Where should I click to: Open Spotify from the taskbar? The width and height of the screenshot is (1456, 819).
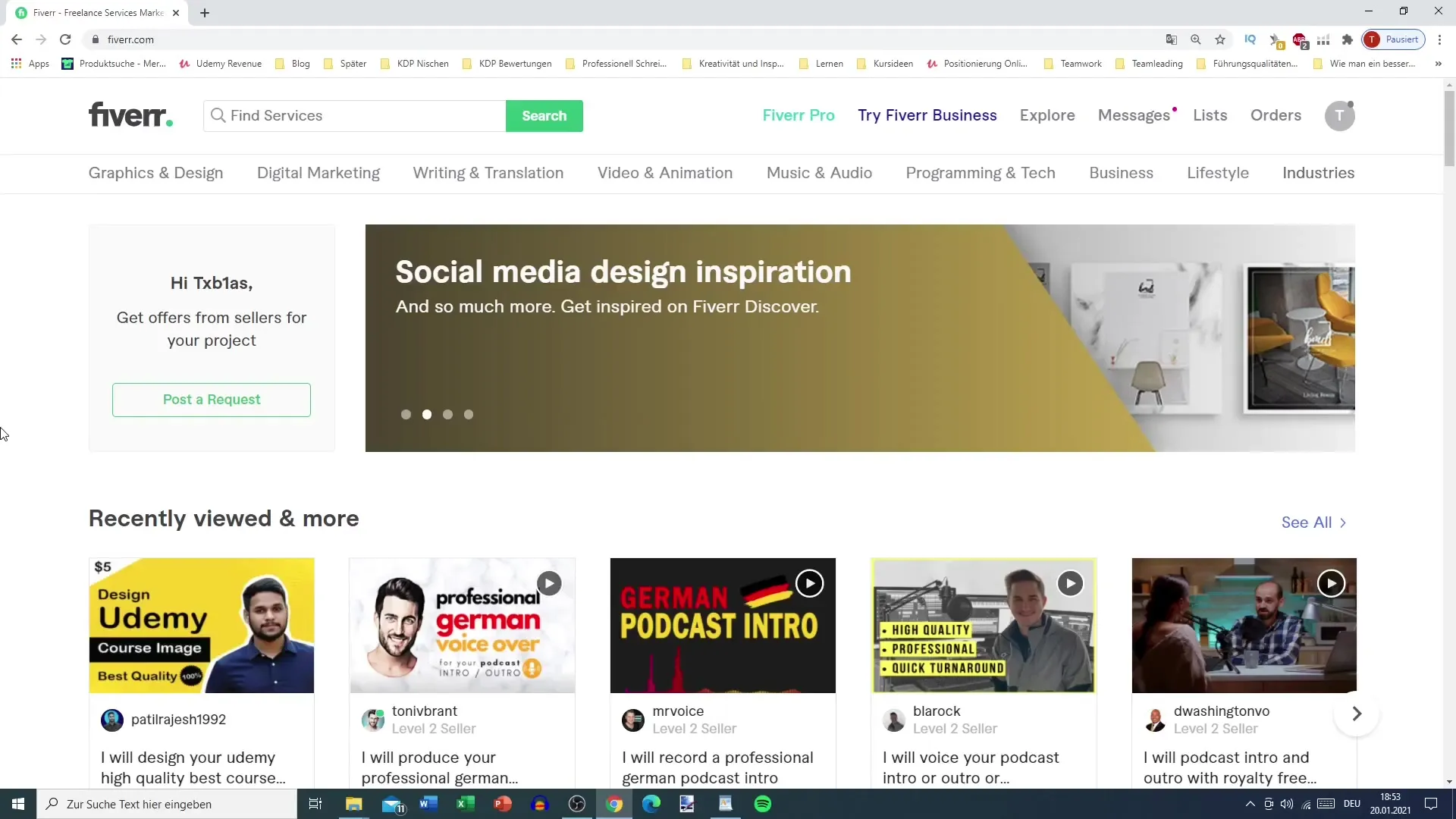[x=763, y=804]
